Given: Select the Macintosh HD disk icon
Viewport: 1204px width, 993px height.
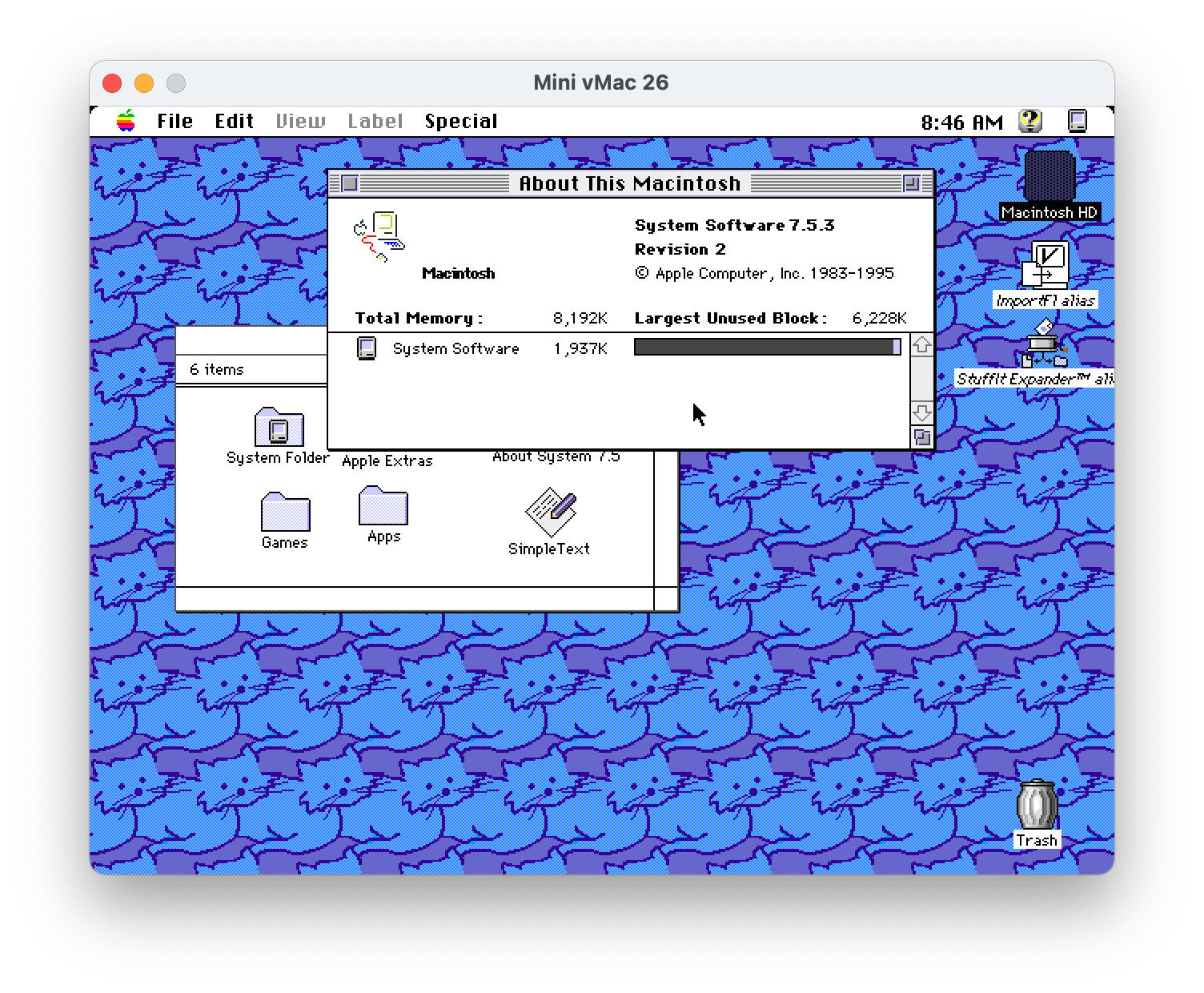Looking at the screenshot, I should tap(1049, 176).
